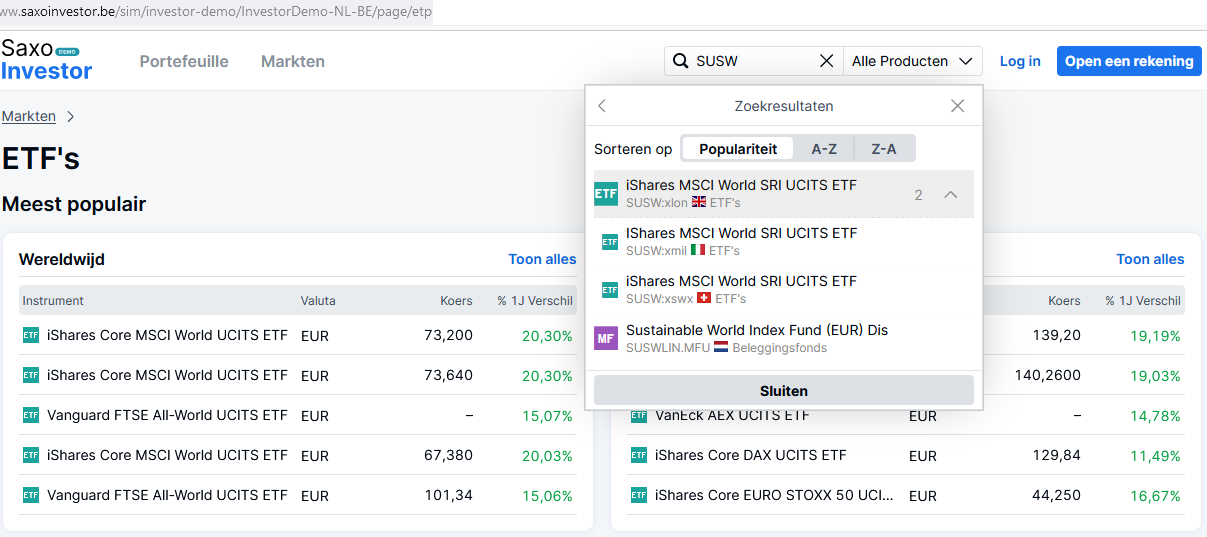Sort Wereldwijd by % 1J Verschil
Image resolution: width=1207 pixels, height=537 pixels.
coord(535,300)
